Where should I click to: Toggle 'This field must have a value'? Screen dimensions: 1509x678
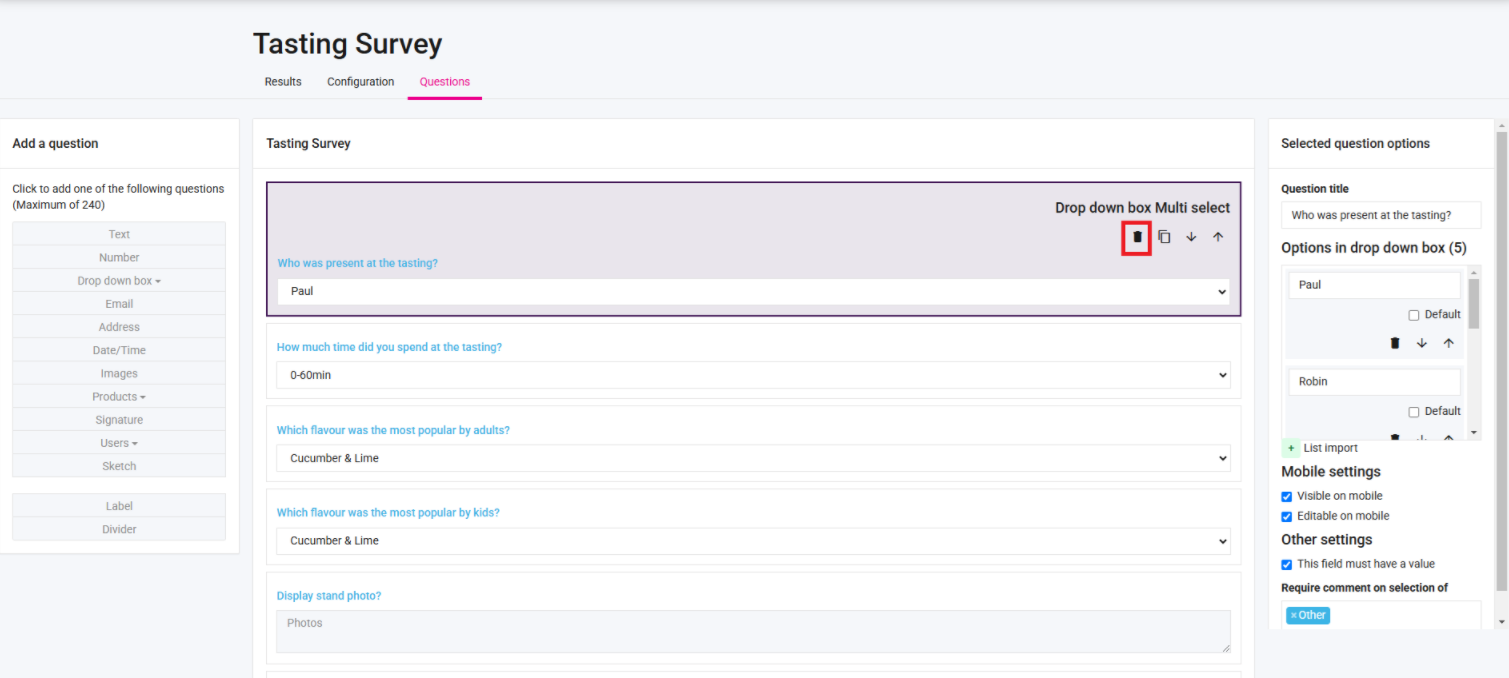[x=1287, y=564]
